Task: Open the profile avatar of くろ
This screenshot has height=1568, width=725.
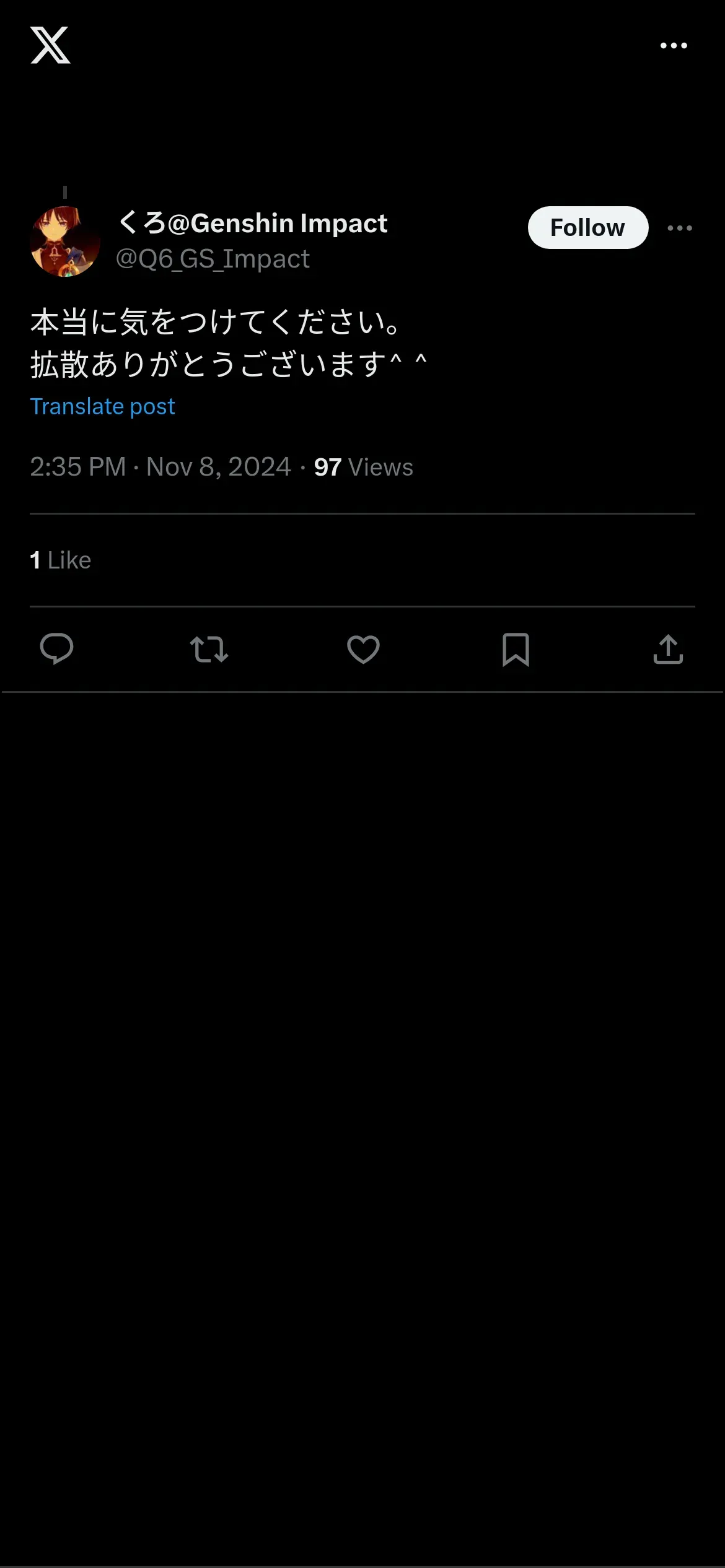Action: [x=65, y=242]
